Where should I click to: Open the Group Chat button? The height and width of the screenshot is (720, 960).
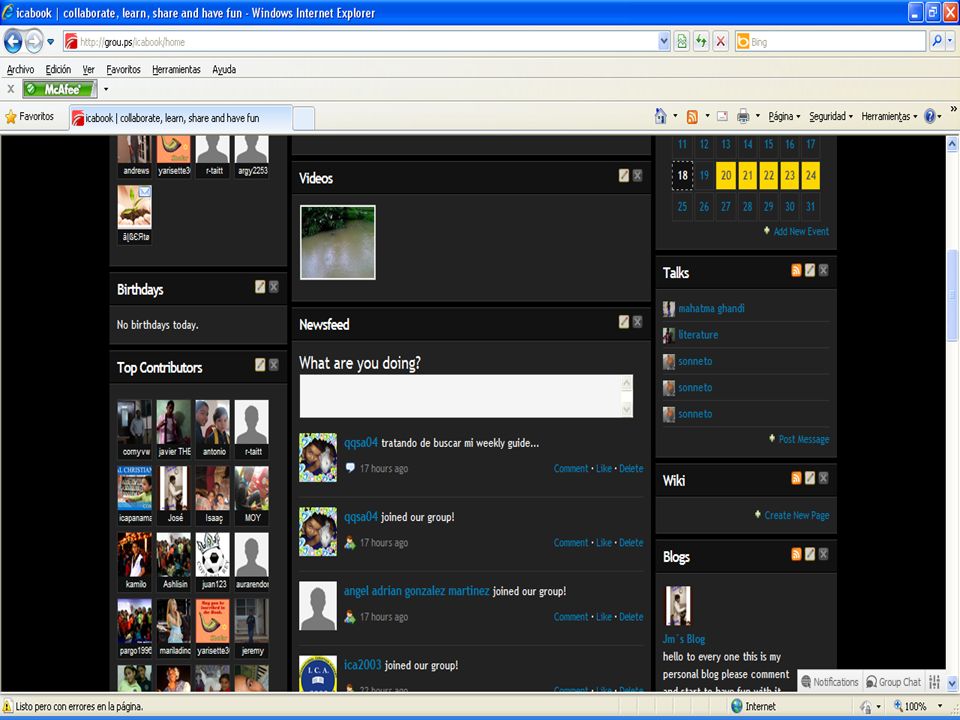tap(893, 681)
